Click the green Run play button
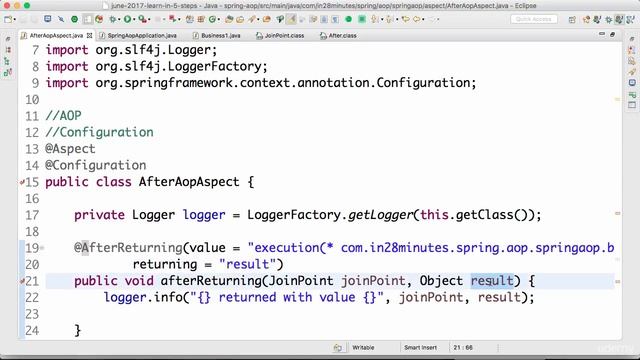640x360 pixels. (x=127, y=19)
